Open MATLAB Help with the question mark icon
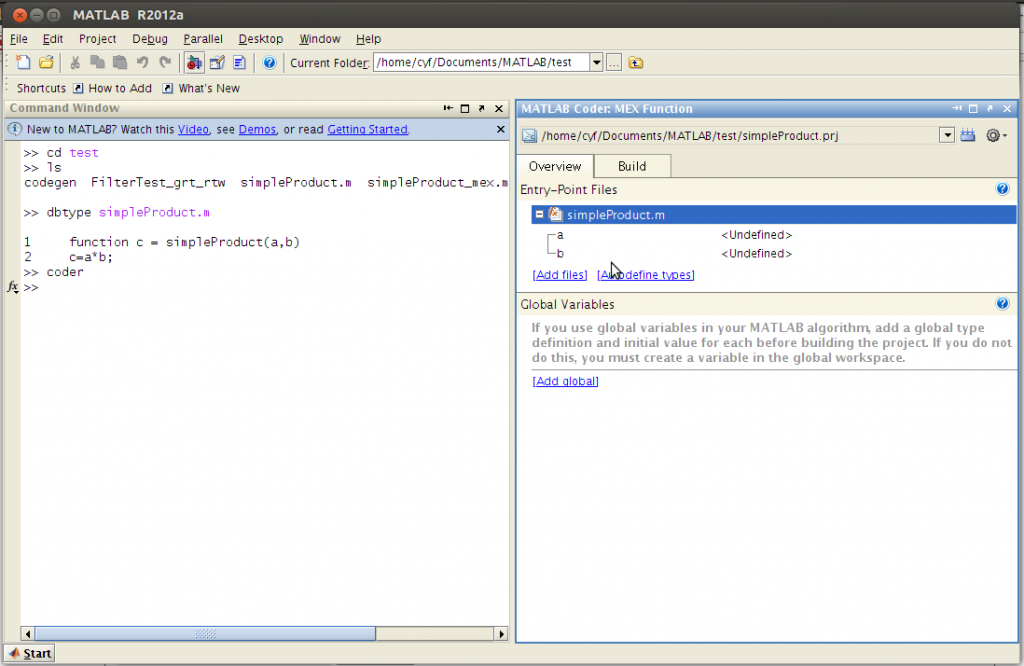This screenshot has height=666, width=1024. click(269, 62)
